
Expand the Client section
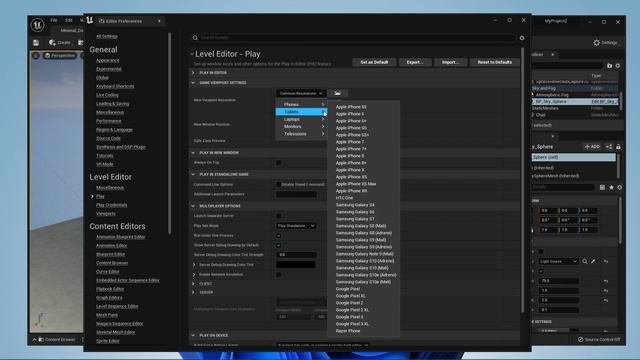(193, 284)
